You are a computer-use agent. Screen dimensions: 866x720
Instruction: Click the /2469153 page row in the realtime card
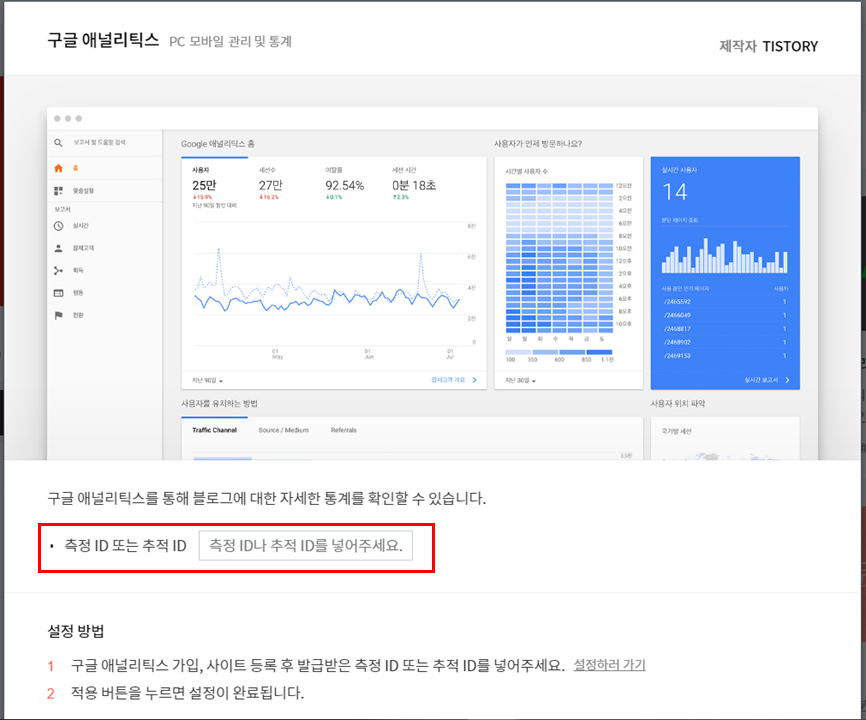(725, 356)
